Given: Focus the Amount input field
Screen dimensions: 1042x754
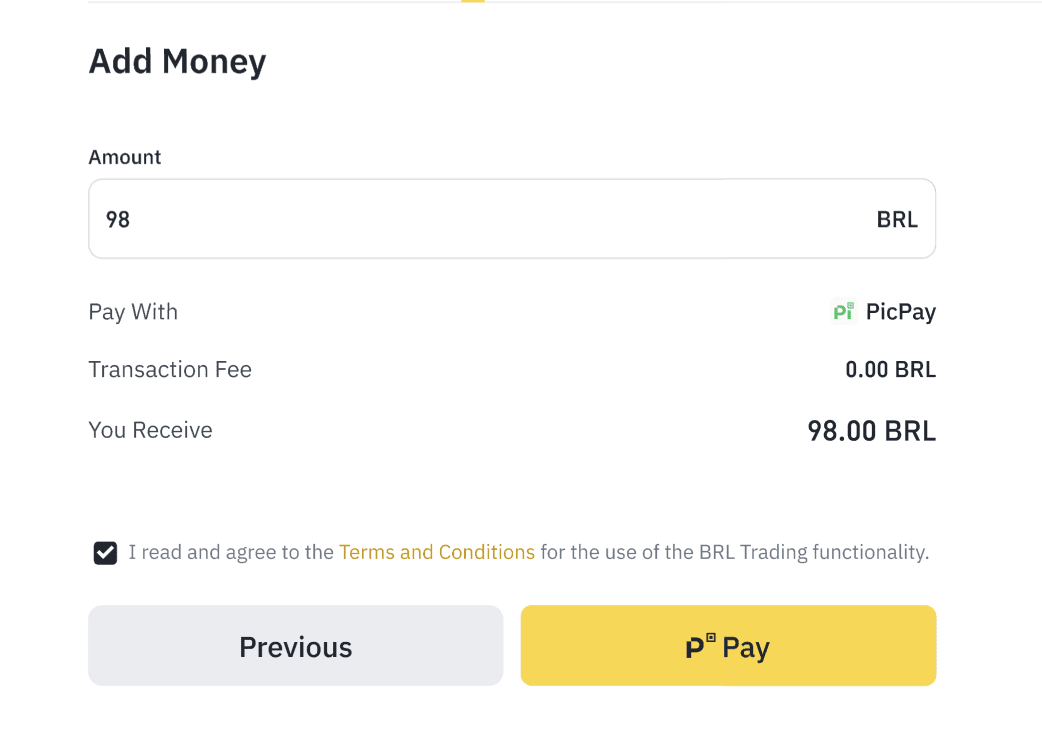Looking at the screenshot, I should 480,219.
